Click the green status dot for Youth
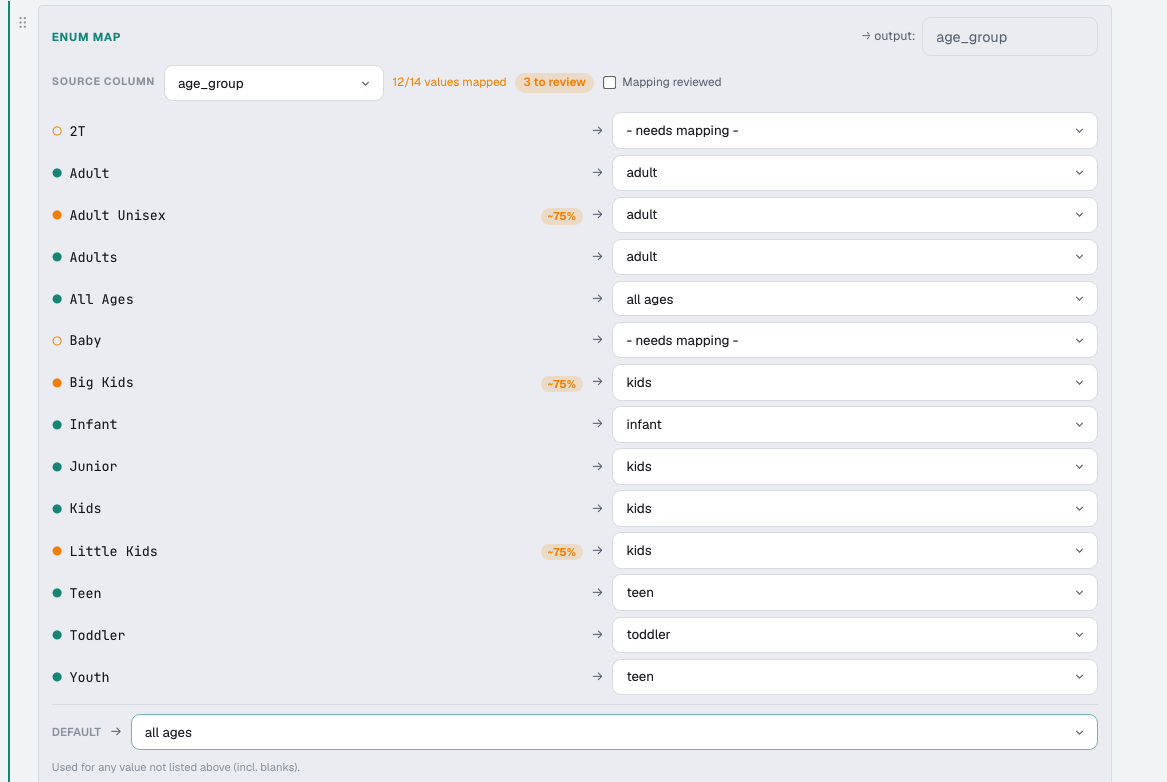Image resolution: width=1167 pixels, height=782 pixels. point(57,677)
